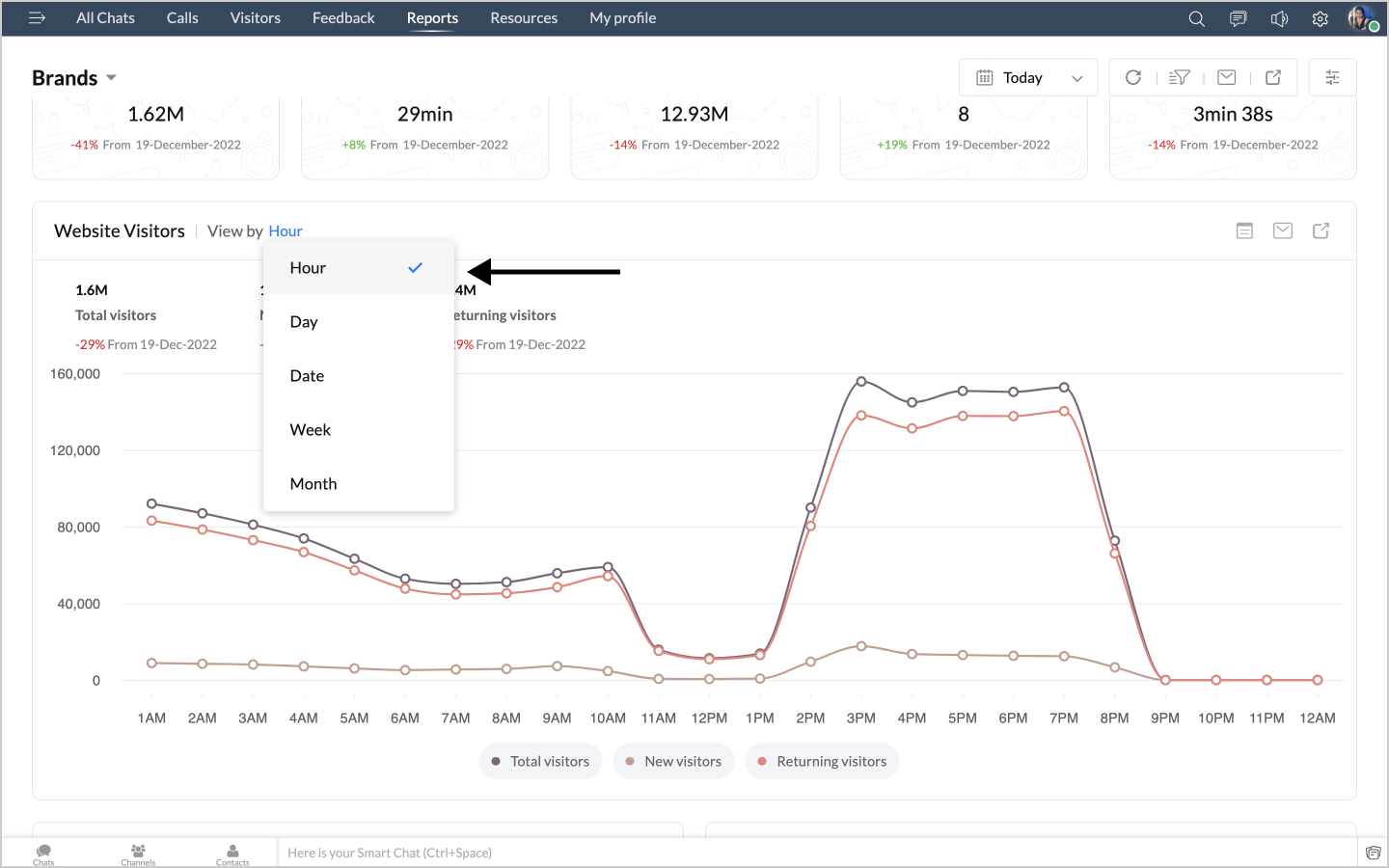This screenshot has width=1389, height=868.
Task: Click the Returning visitors data point at 7PM
Action: coord(1064,411)
